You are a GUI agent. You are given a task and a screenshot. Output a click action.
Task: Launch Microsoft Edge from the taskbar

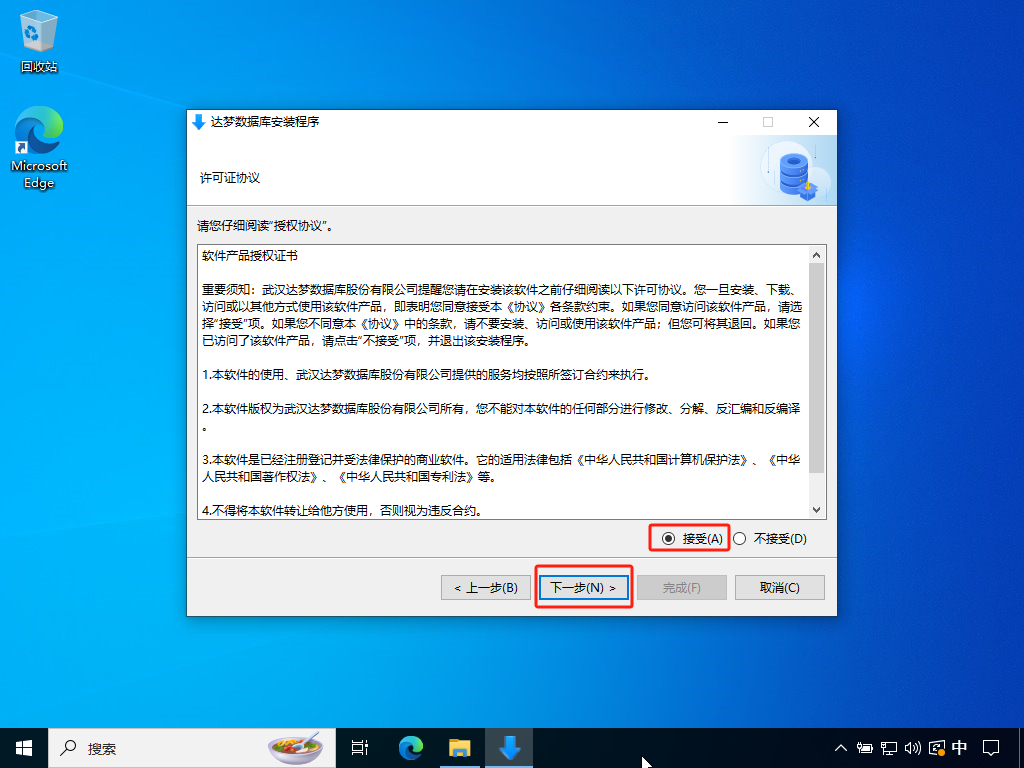pos(411,748)
